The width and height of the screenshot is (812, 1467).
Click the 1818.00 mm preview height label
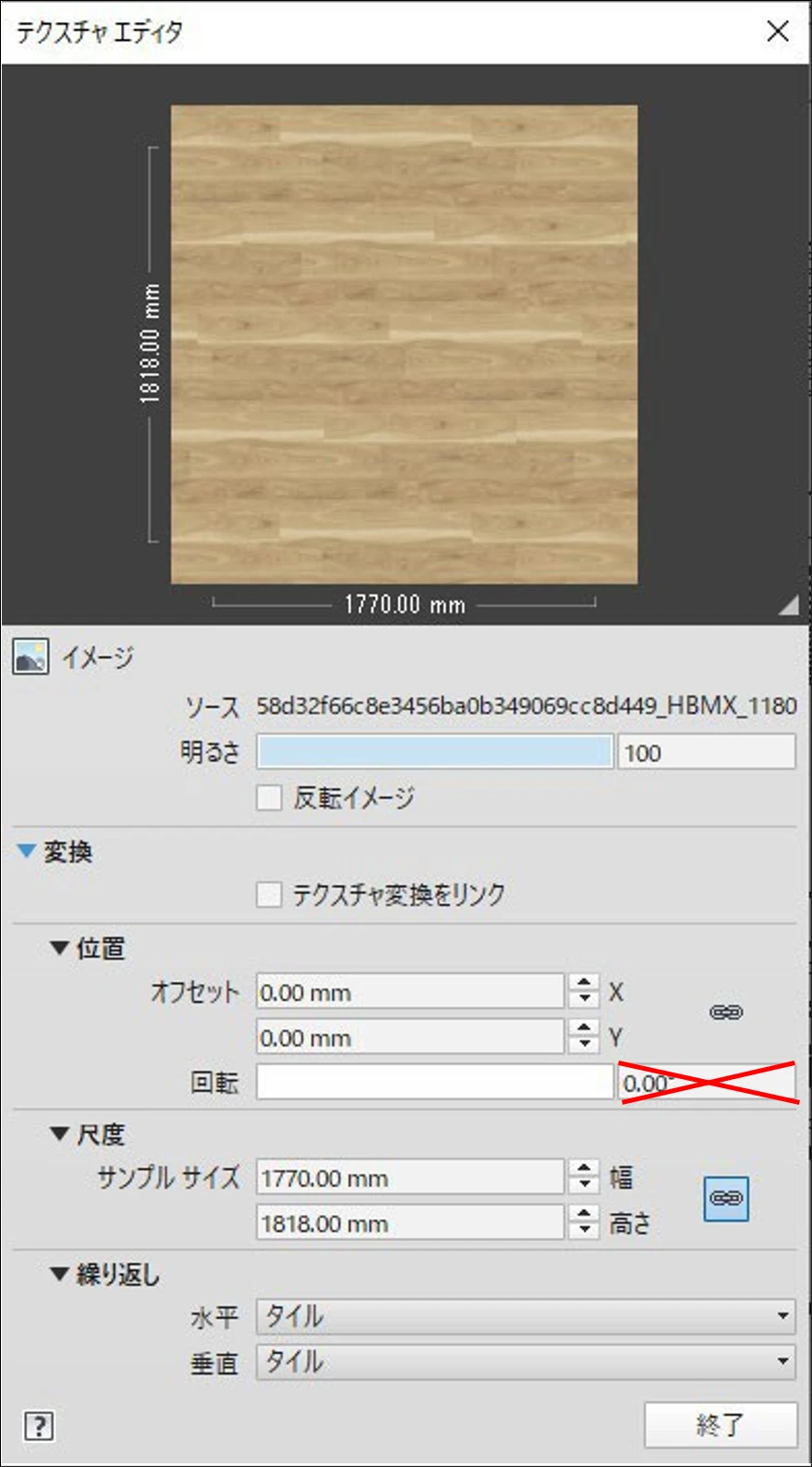click(x=150, y=344)
